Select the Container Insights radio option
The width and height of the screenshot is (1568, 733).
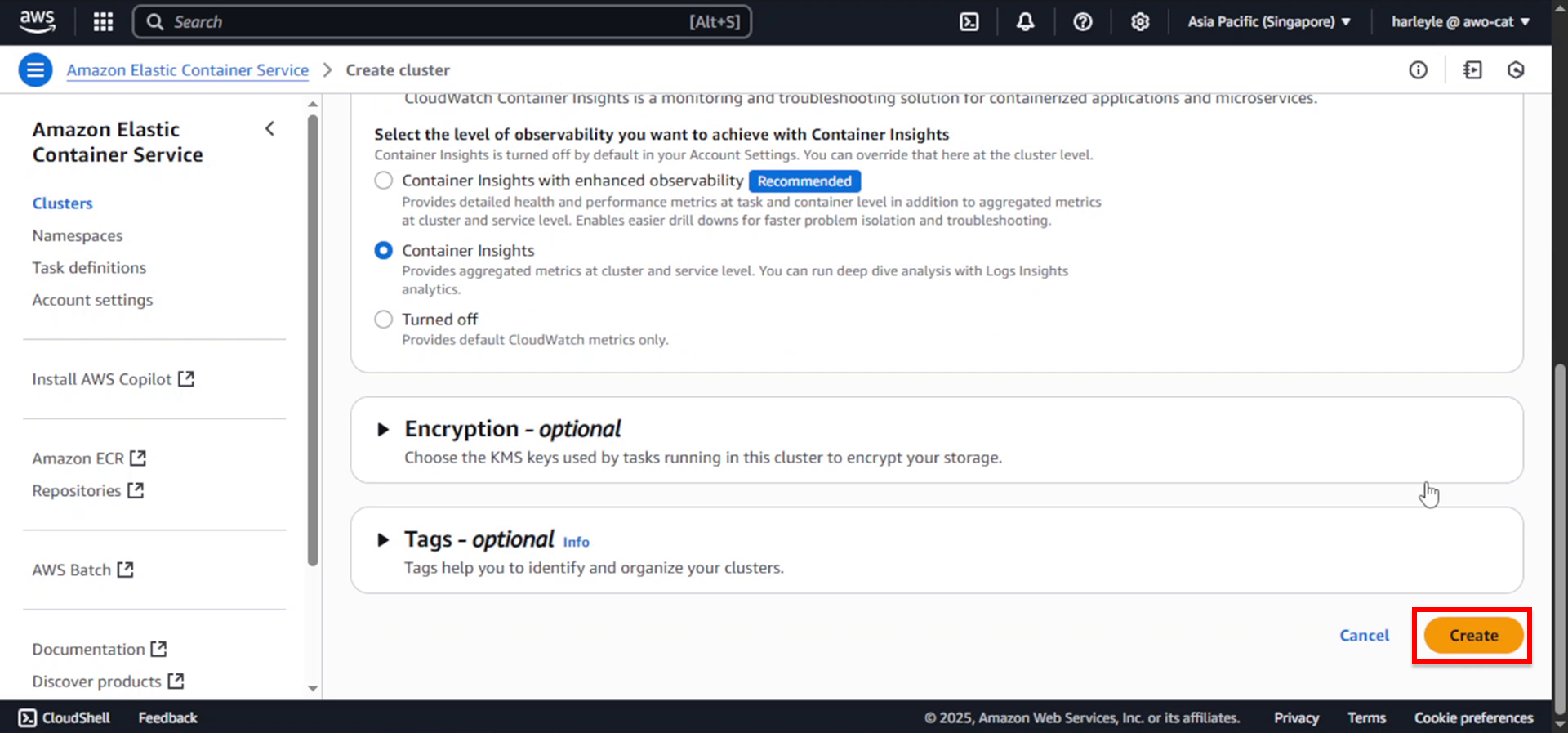383,251
